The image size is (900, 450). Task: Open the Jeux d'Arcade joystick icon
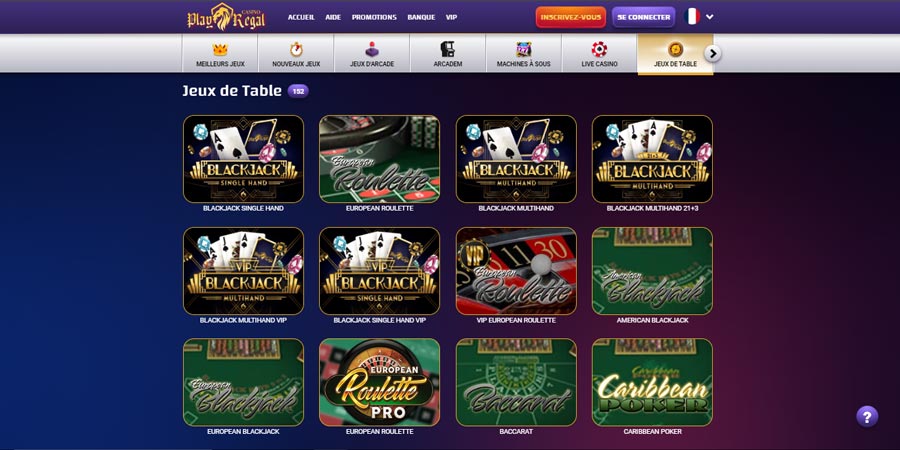pyautogui.click(x=372, y=49)
